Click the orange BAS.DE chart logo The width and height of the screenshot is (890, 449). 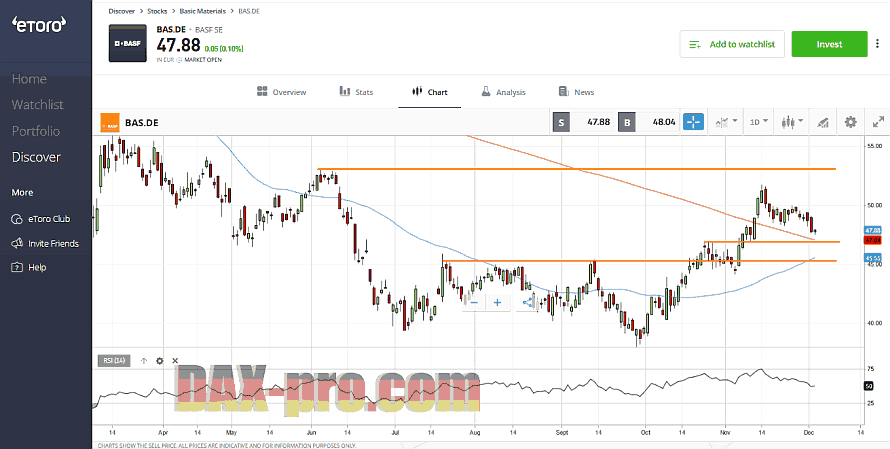pos(110,122)
